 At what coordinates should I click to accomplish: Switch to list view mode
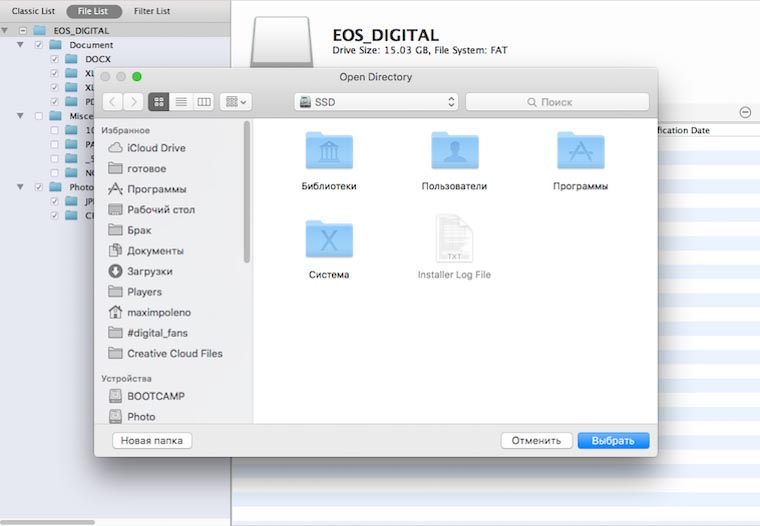pos(181,102)
